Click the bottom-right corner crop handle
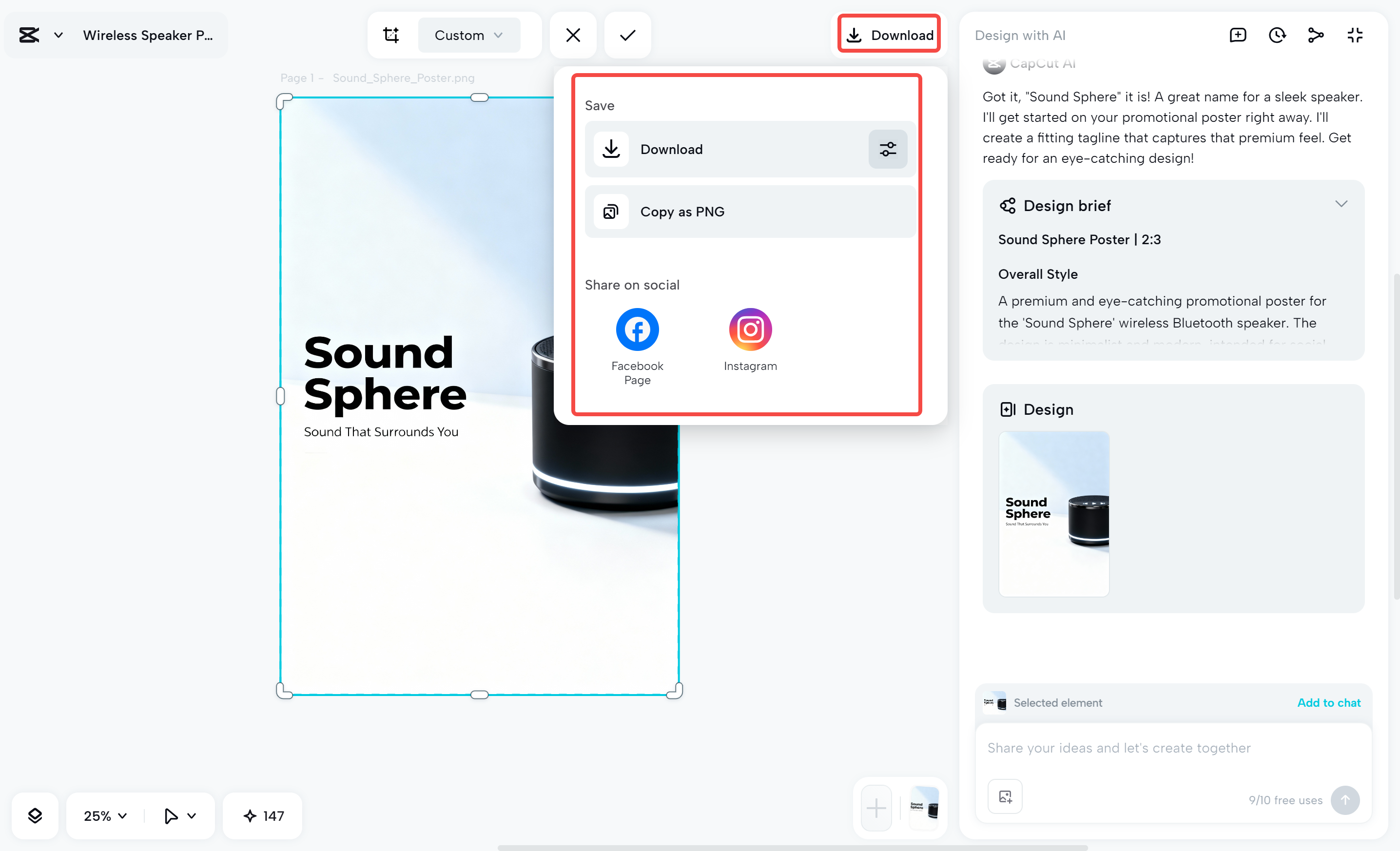Viewport: 1400px width, 851px height. click(x=675, y=691)
